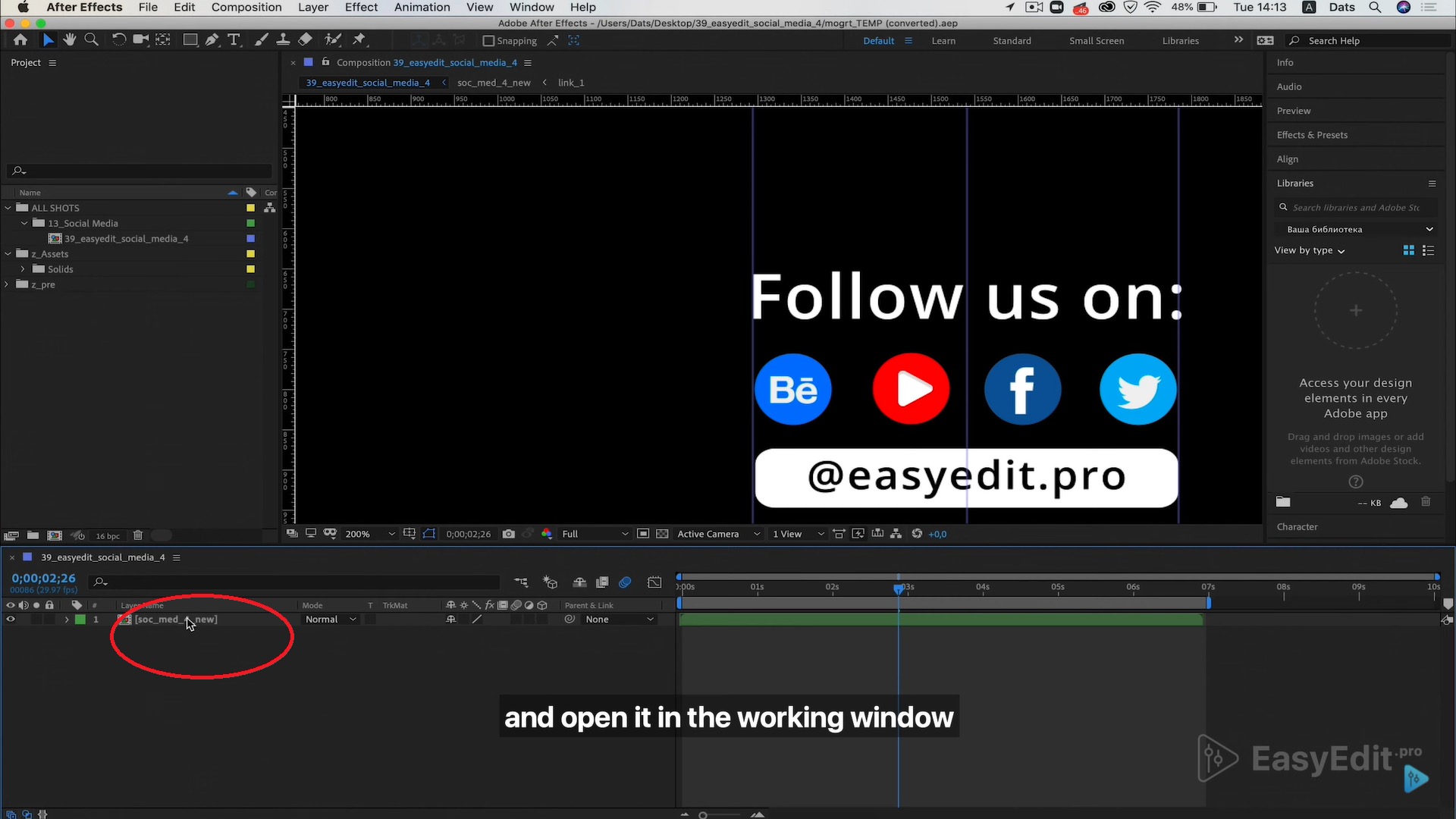The image size is (1456, 819).
Task: Click the soc_med_4_new breadcrumb tab
Action: [x=493, y=82]
